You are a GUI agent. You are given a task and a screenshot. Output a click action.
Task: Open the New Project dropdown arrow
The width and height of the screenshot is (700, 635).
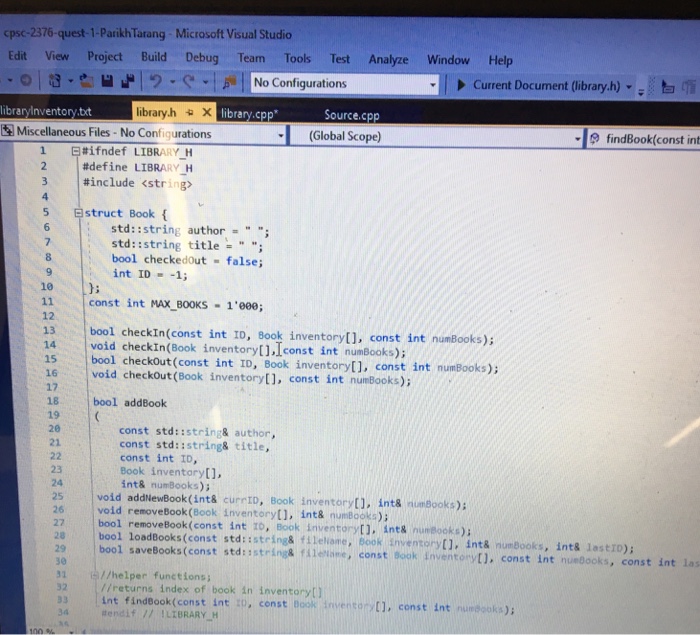pos(71,81)
